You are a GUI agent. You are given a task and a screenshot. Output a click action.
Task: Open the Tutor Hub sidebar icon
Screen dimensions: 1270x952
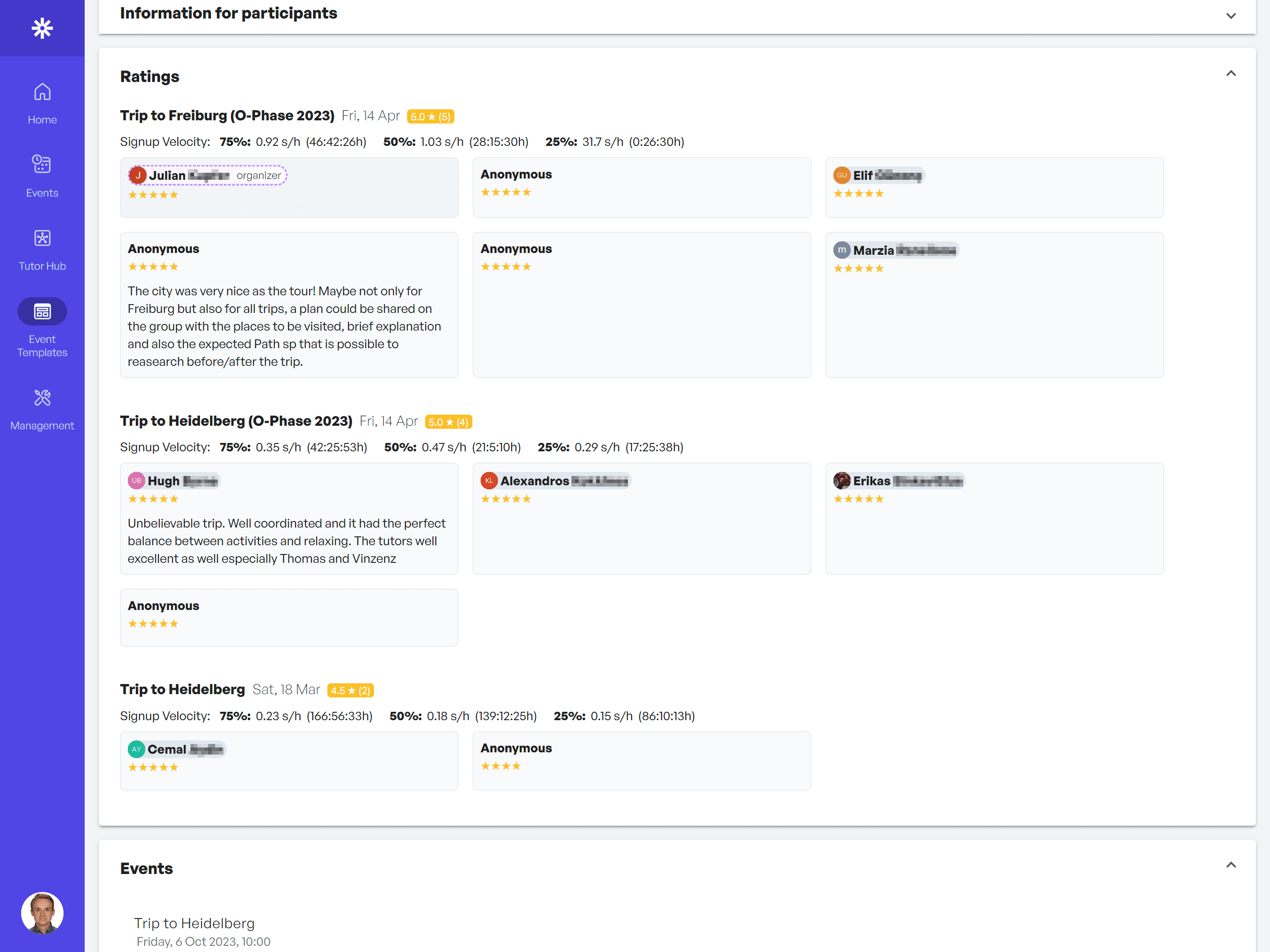click(x=42, y=238)
